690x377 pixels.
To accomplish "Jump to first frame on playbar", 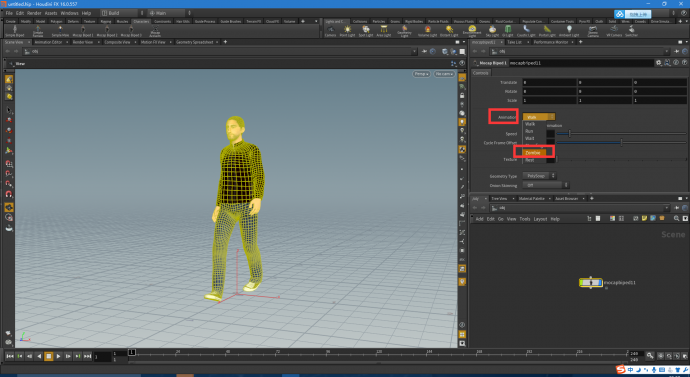I will (x=10, y=356).
